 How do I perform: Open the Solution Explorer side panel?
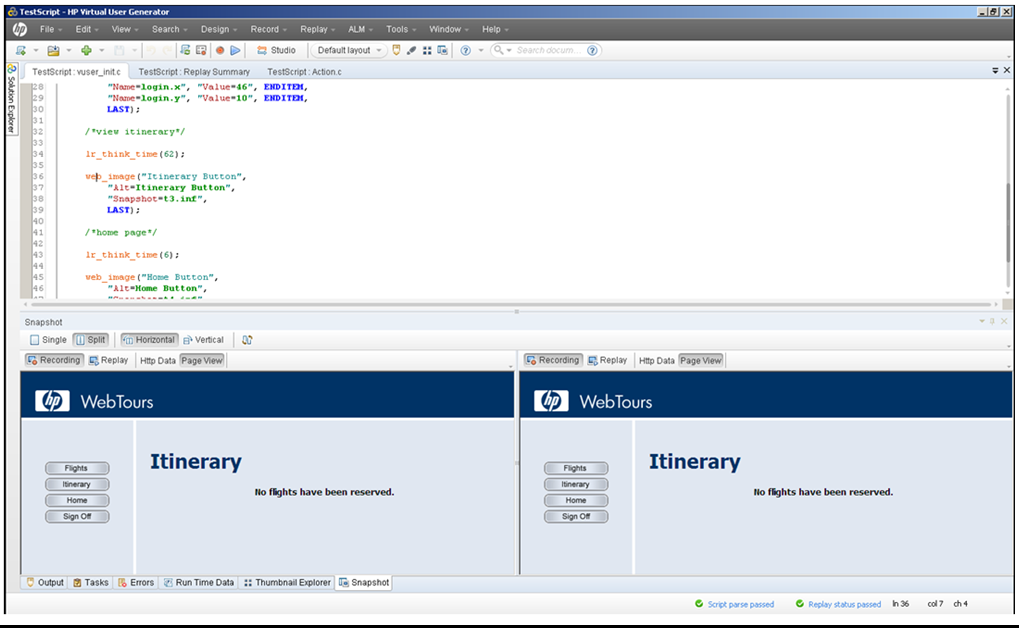coord(11,99)
